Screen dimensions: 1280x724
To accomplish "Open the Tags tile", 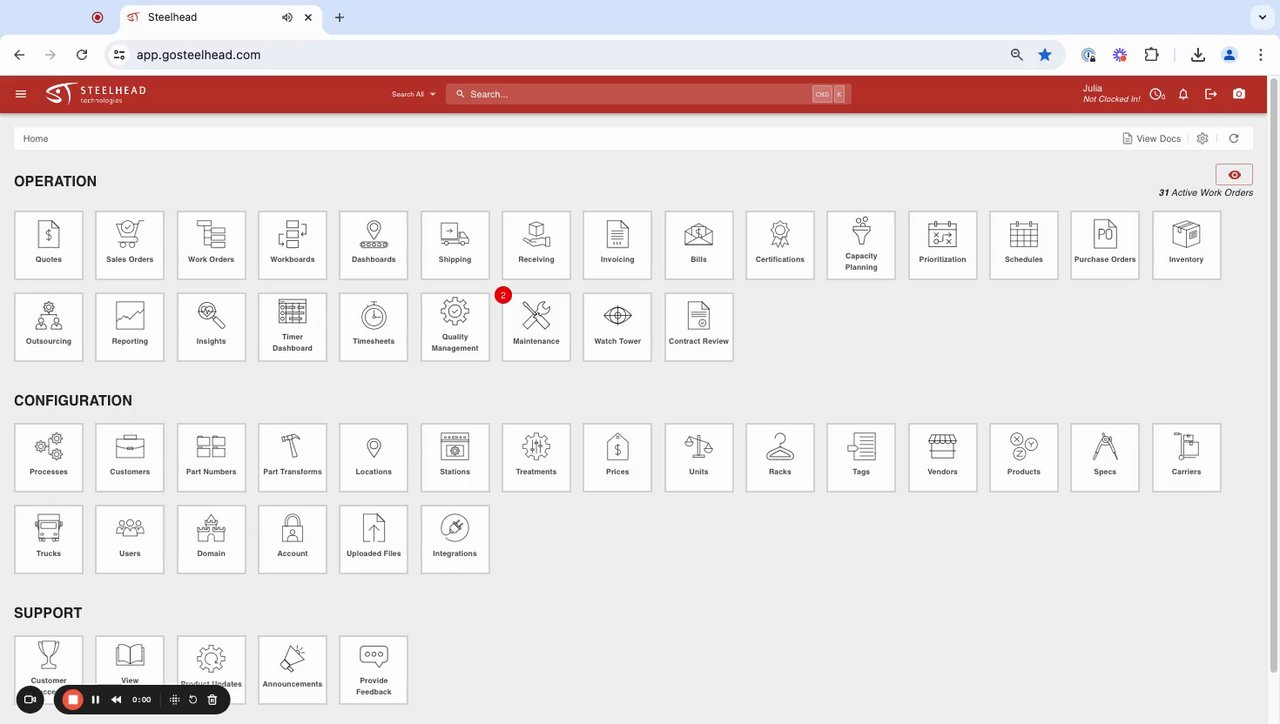I will (861, 457).
